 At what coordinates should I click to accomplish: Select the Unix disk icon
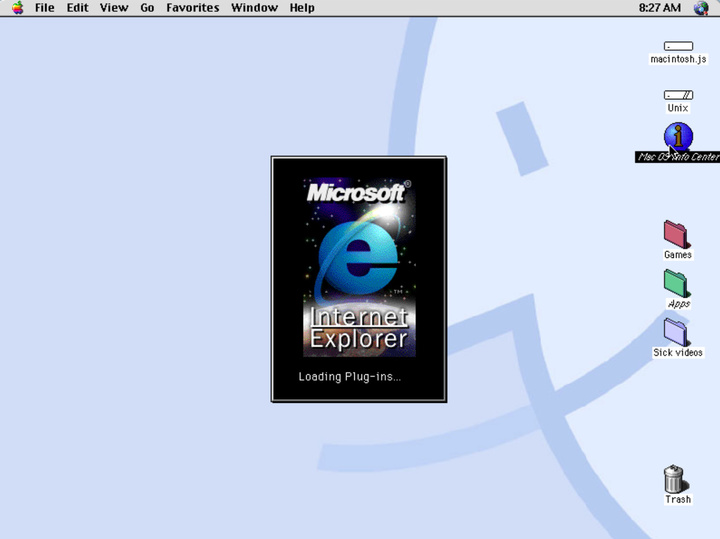(x=678, y=96)
